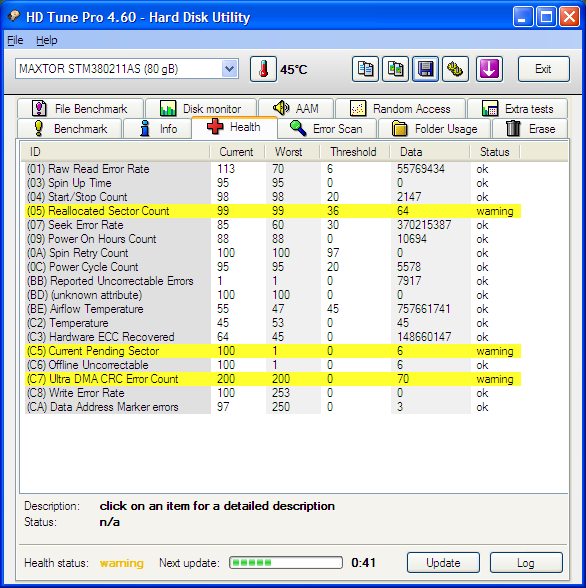Click the thermometer temperature icon
The height and width of the screenshot is (588, 586).
263,69
